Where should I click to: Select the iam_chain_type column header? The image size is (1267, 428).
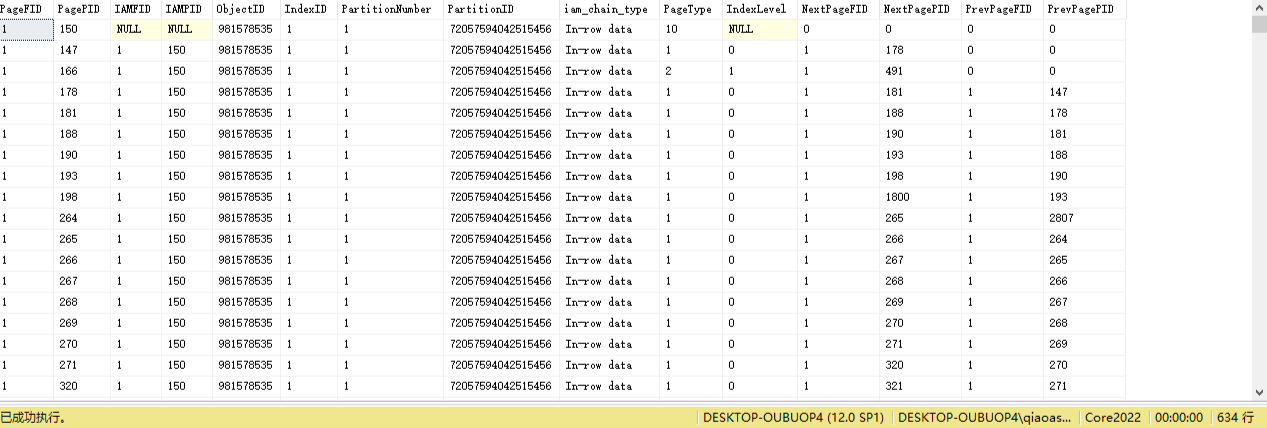click(x=610, y=8)
